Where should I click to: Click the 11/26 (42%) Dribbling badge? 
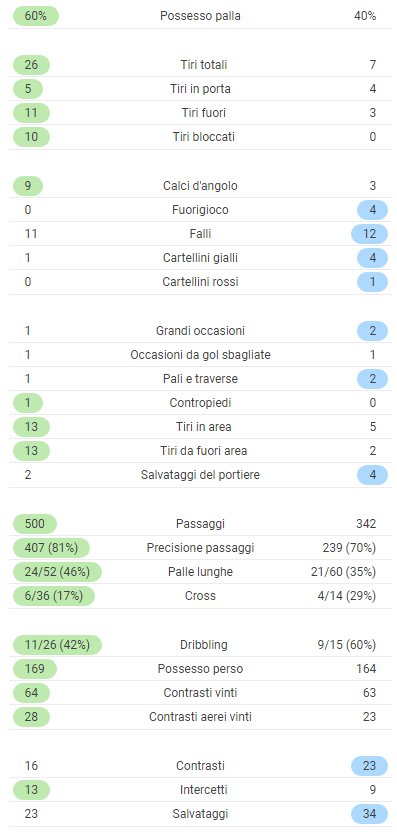point(57,645)
